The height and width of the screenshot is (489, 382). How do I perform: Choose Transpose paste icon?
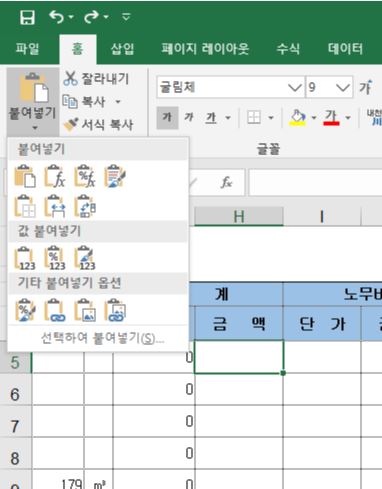click(x=85, y=206)
